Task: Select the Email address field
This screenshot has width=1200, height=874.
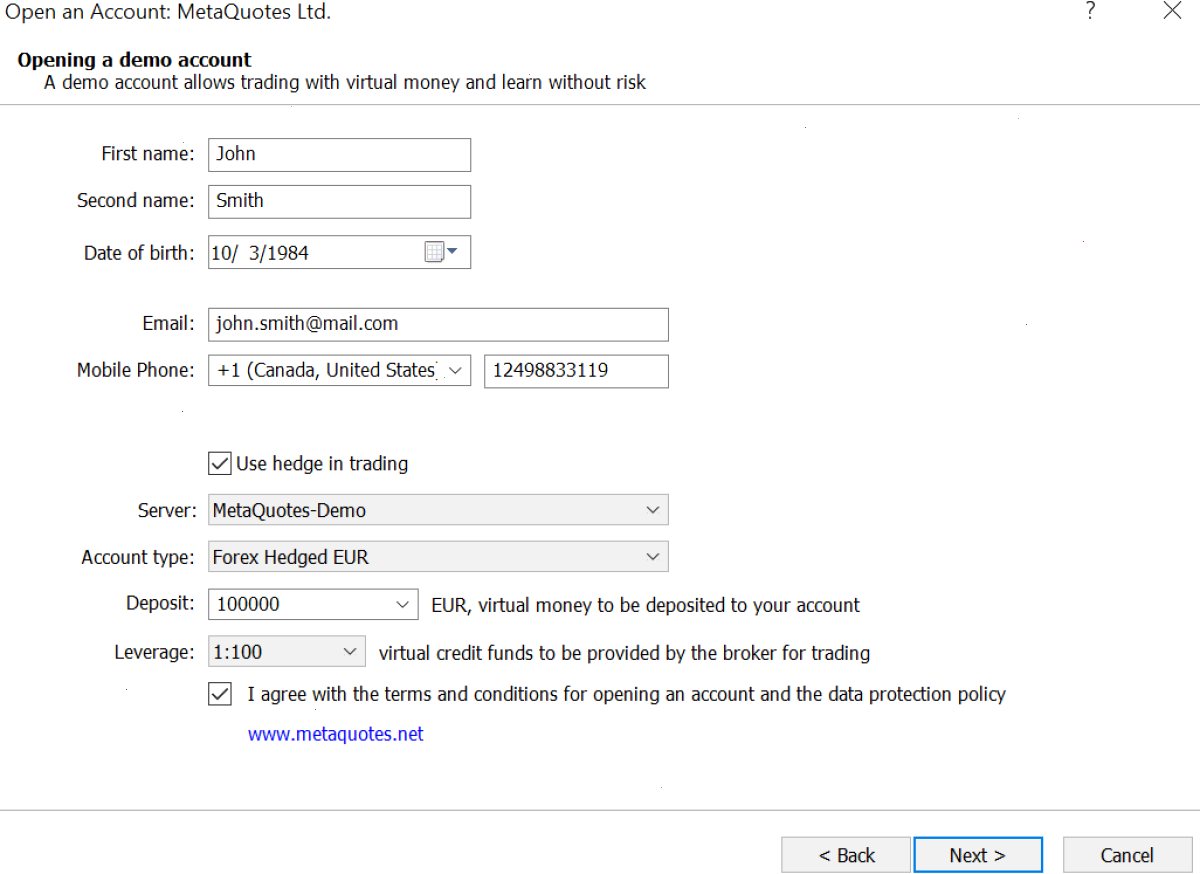Action: (x=438, y=324)
